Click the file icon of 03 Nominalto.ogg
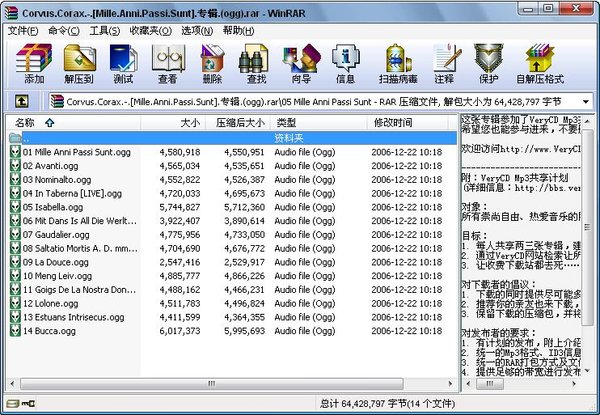 tap(15, 179)
